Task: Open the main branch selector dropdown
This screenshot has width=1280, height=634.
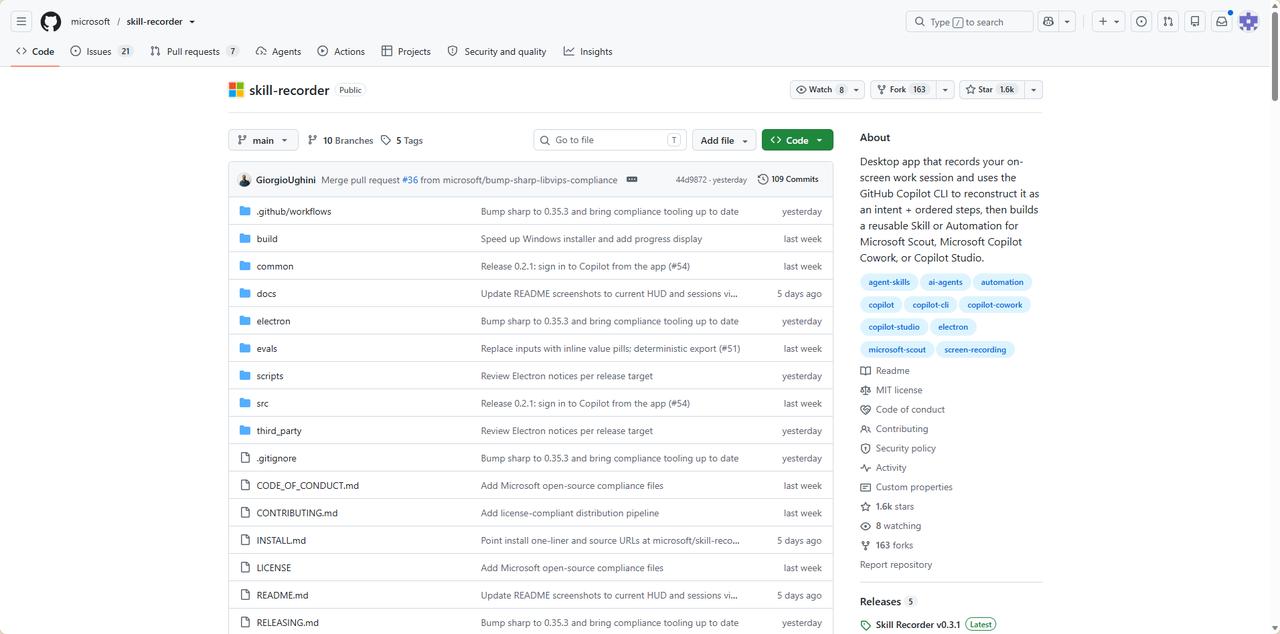Action: (x=263, y=140)
